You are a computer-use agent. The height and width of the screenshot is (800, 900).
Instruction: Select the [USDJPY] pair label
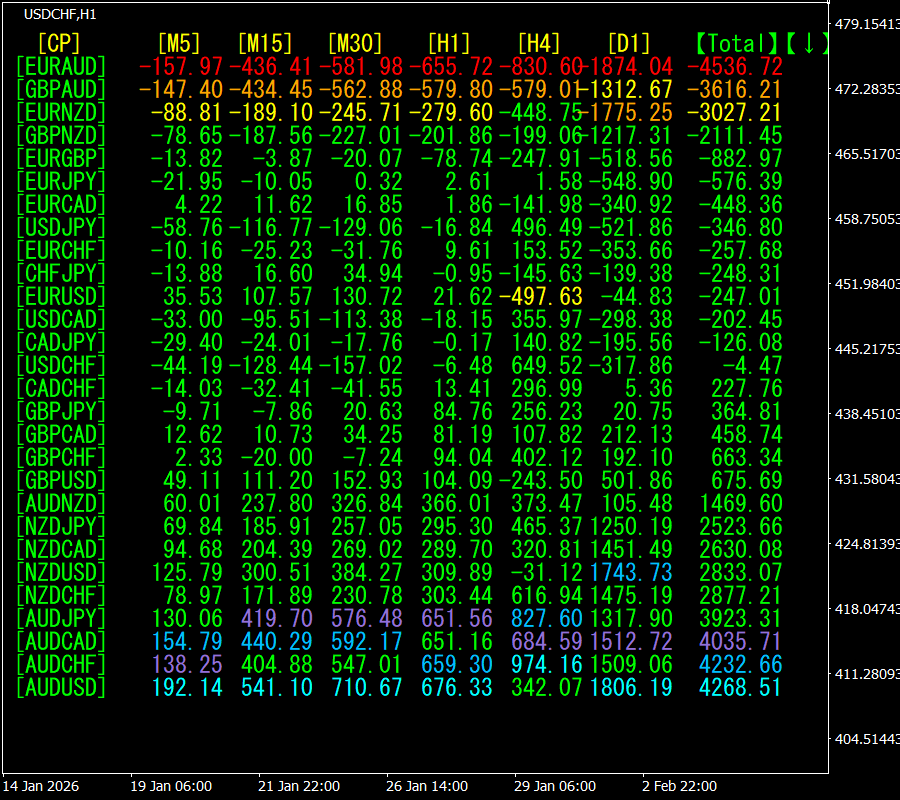61,227
